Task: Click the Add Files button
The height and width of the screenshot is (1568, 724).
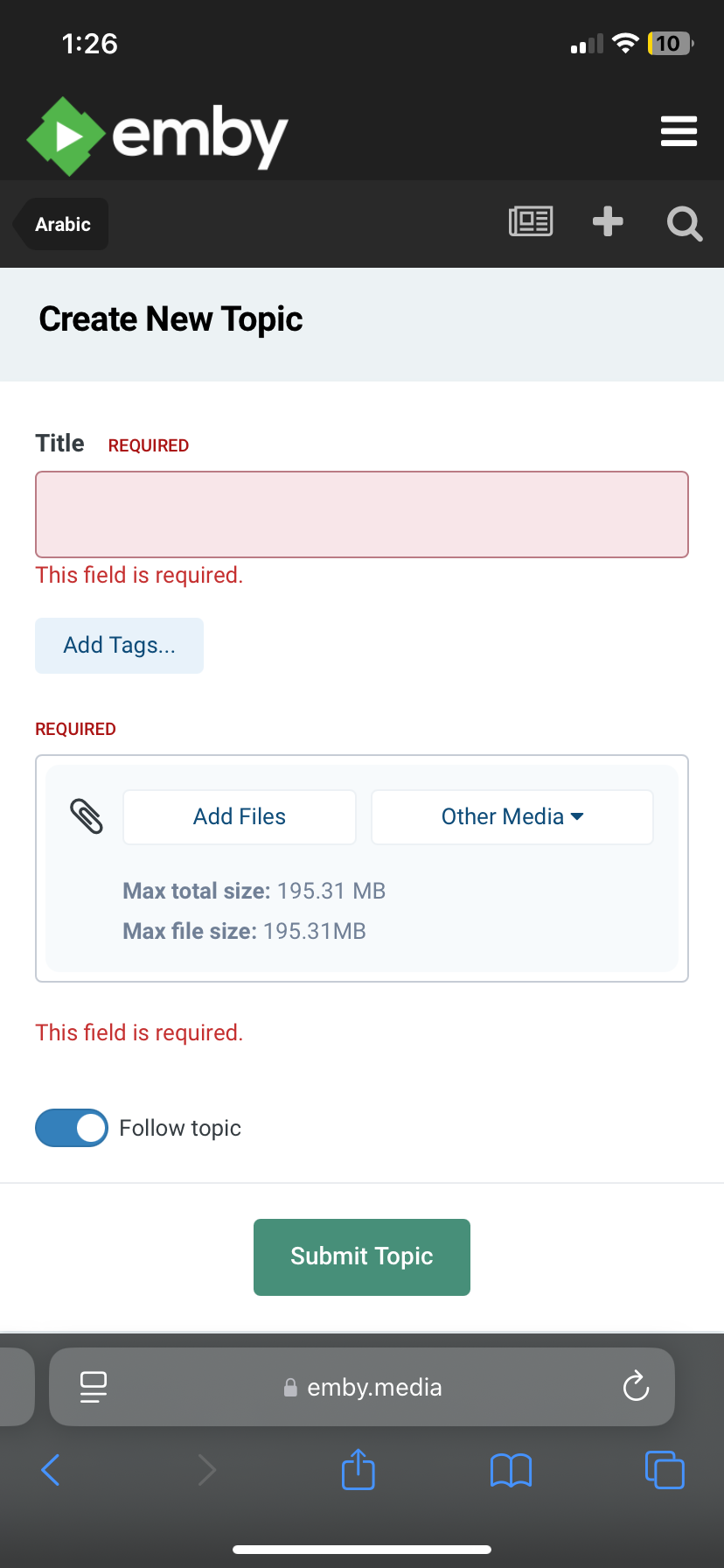Action: pyautogui.click(x=240, y=817)
